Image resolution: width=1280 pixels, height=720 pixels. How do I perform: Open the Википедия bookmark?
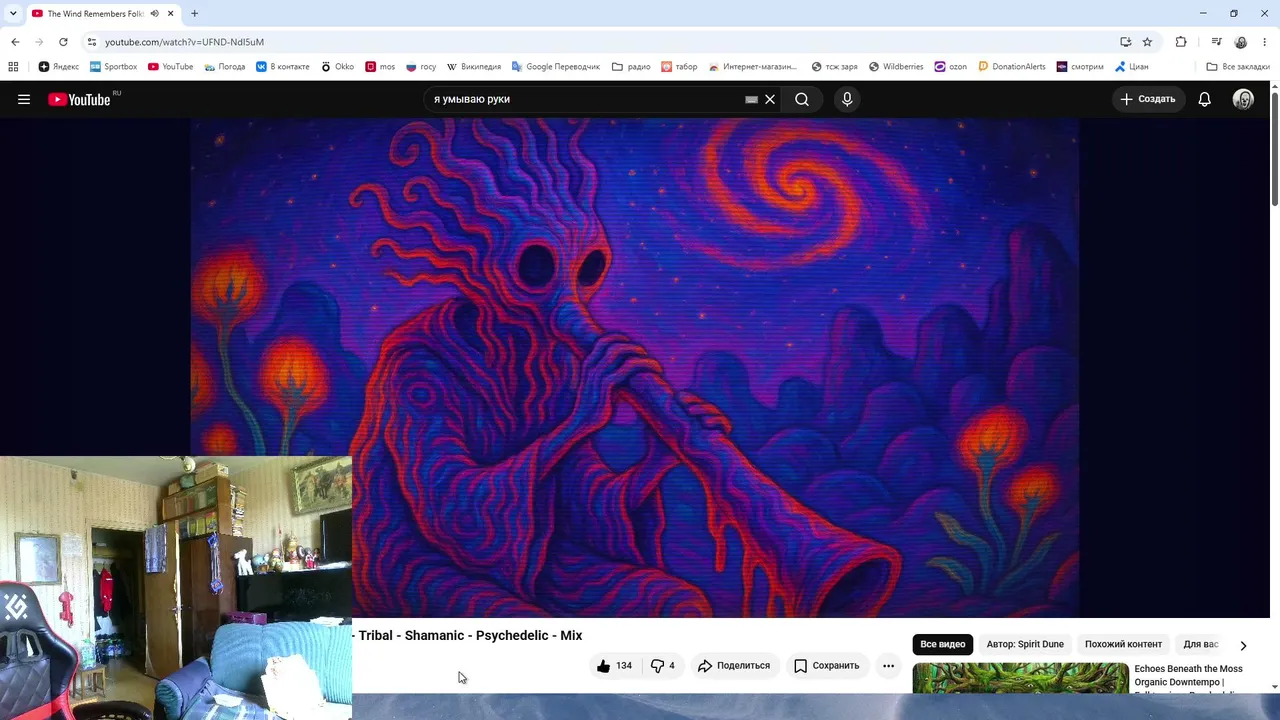pyautogui.click(x=474, y=67)
